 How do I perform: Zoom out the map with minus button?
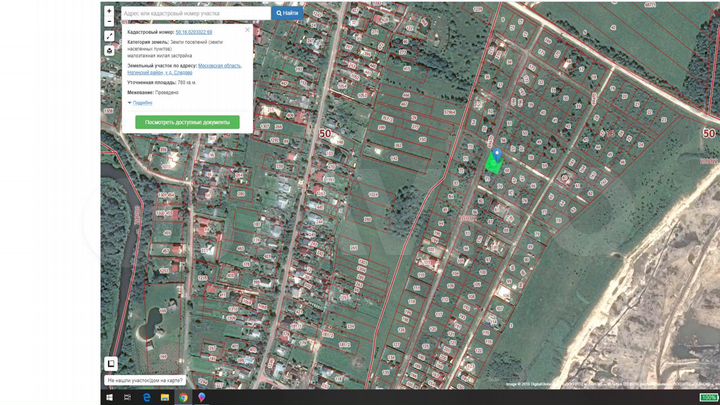pos(109,23)
